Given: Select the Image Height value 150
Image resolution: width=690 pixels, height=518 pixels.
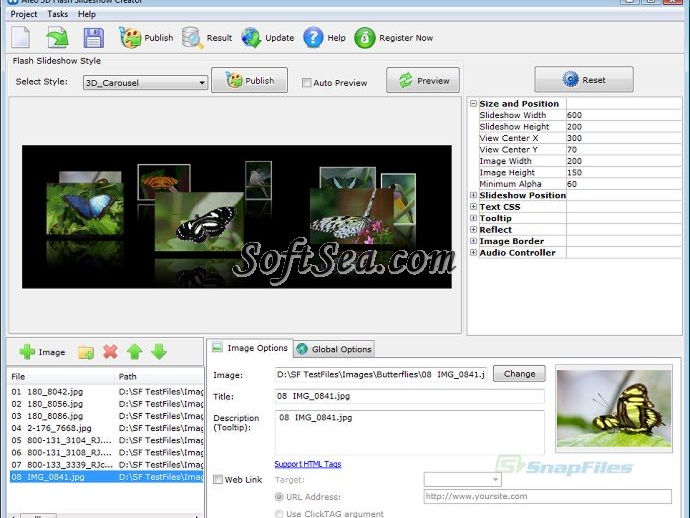Looking at the screenshot, I should [x=624, y=172].
